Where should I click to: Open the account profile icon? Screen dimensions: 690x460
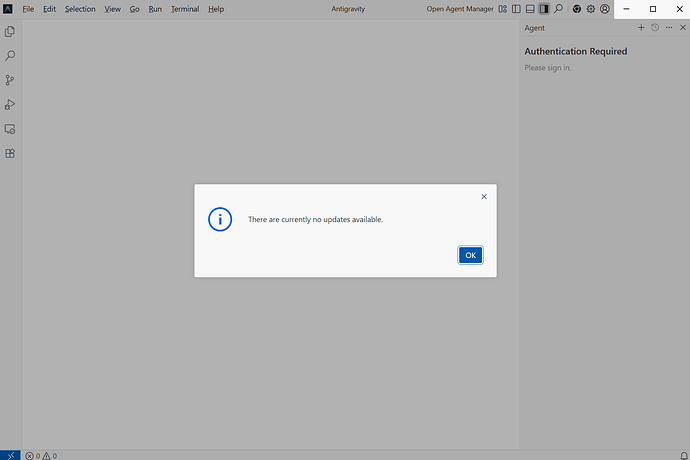coord(605,9)
